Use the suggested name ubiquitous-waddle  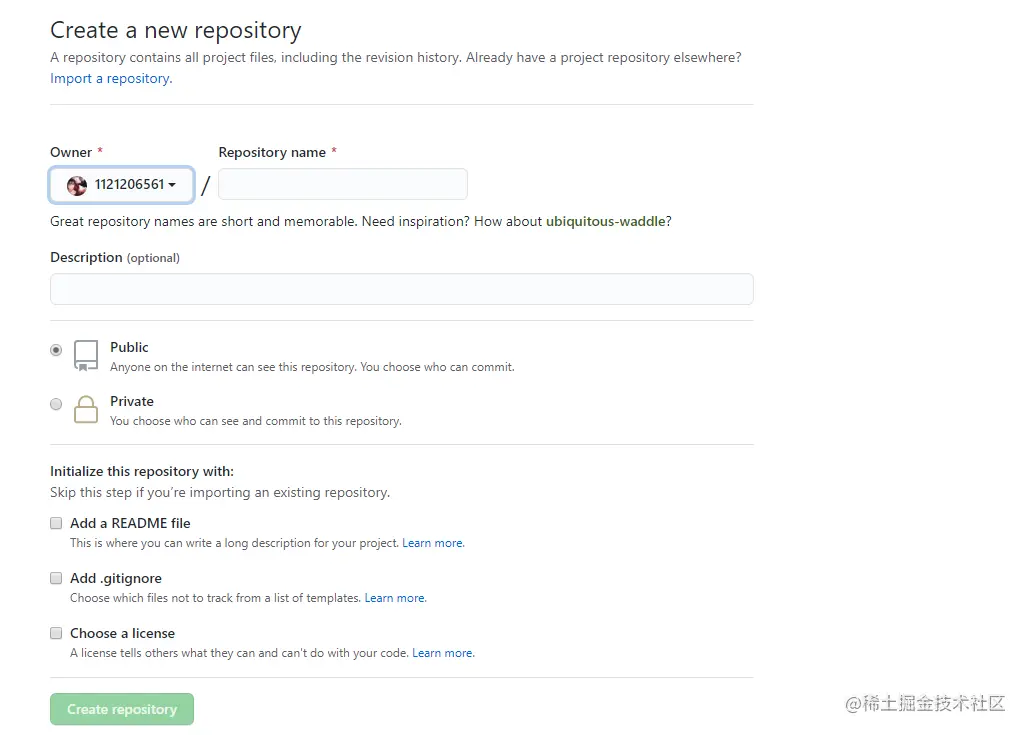[605, 221]
